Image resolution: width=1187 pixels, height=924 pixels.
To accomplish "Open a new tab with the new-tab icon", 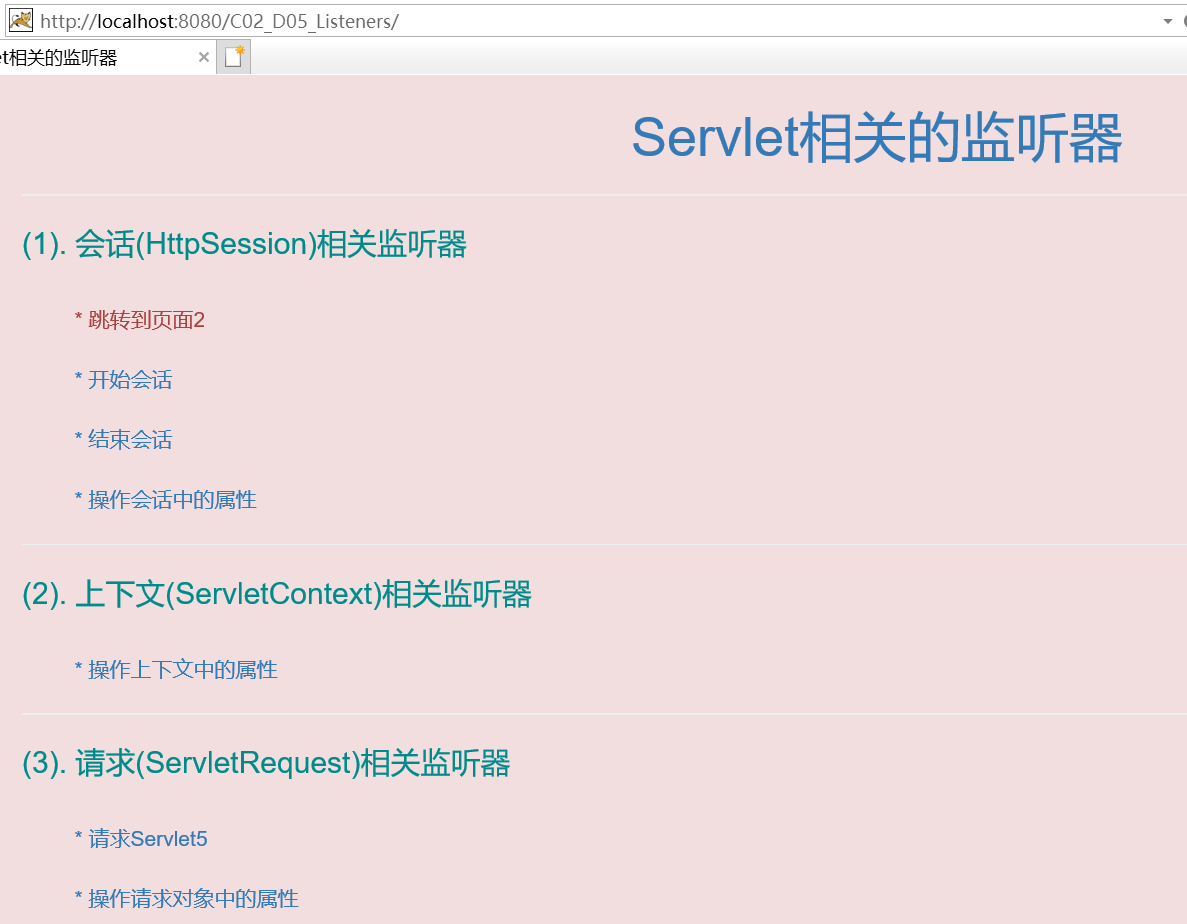I will click(x=233, y=57).
